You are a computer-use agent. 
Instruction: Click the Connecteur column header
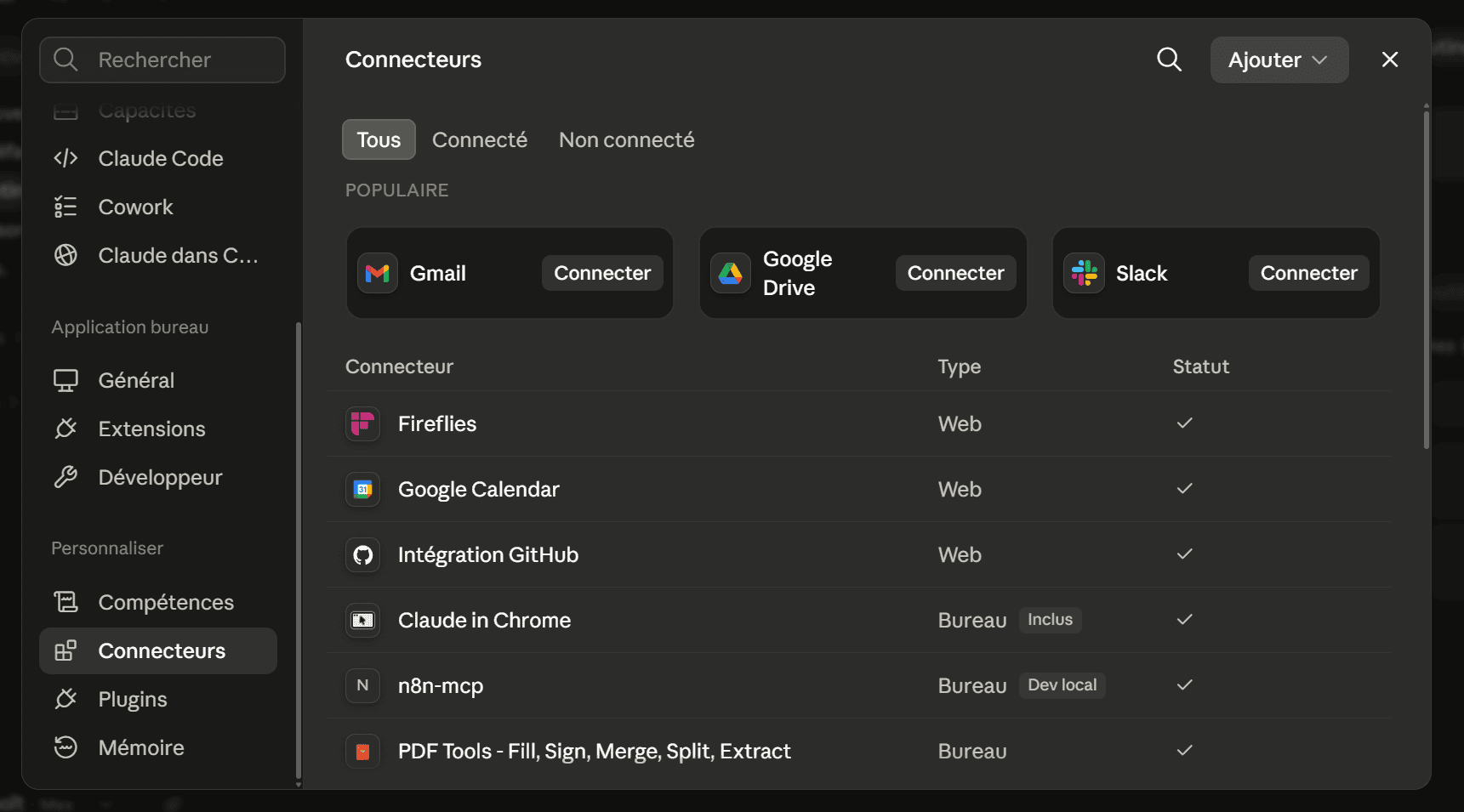coord(399,366)
